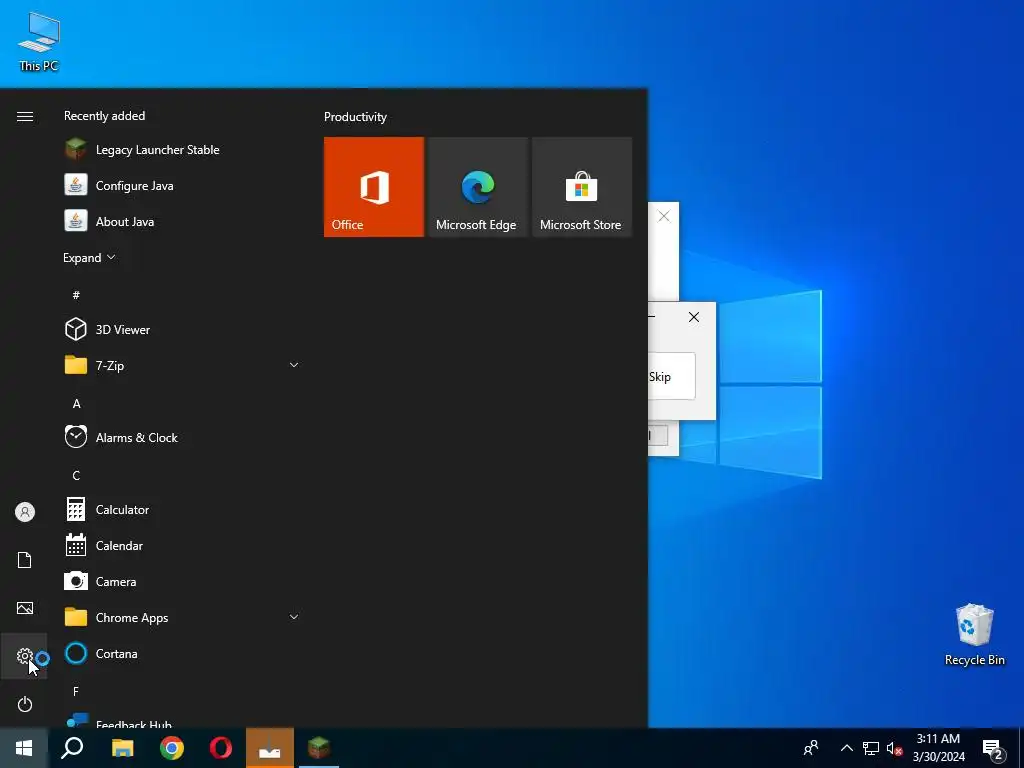Click muted volume icon in tray
The image size is (1024, 768).
894,748
